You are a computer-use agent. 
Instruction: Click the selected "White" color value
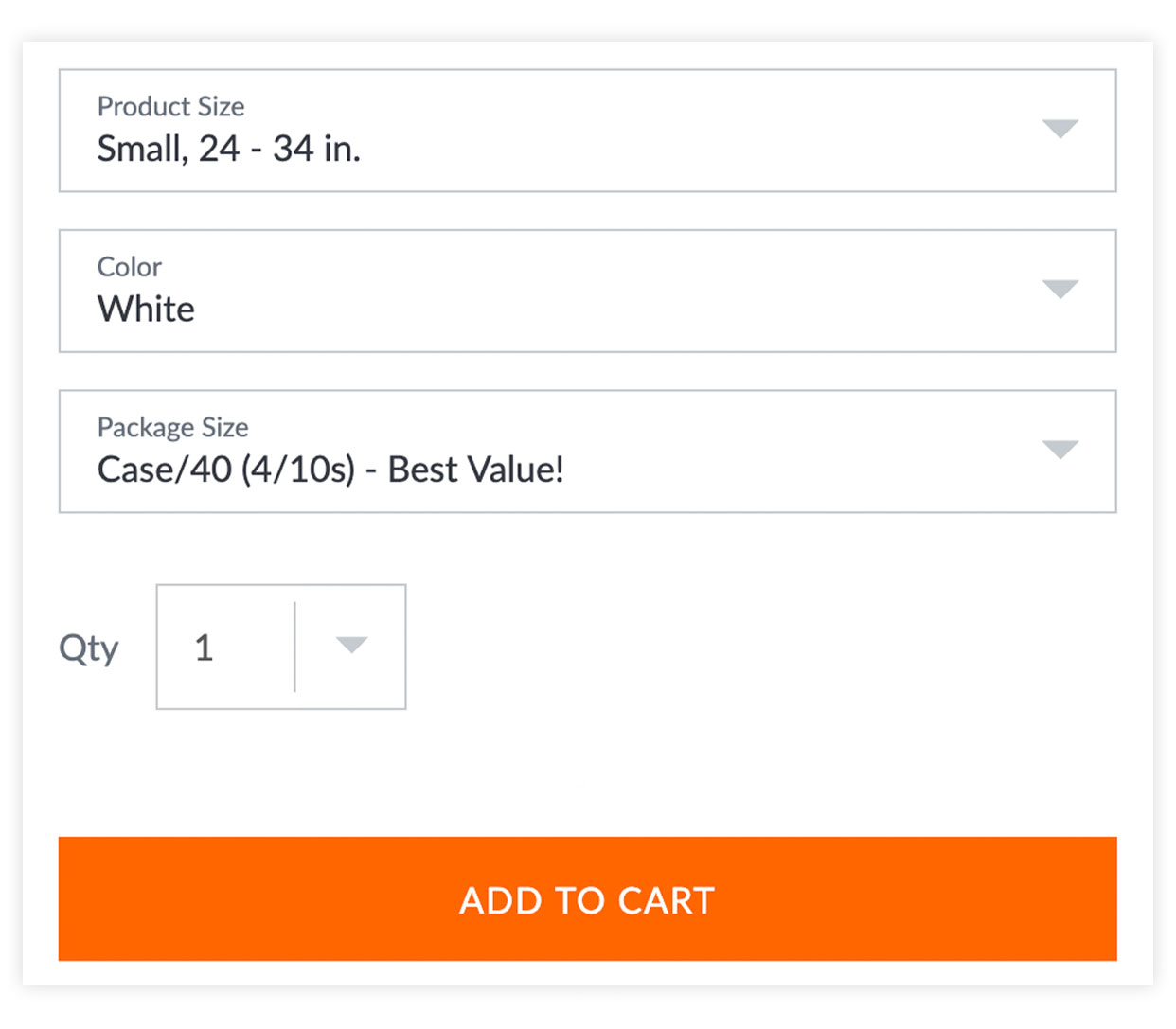pyautogui.click(x=146, y=310)
